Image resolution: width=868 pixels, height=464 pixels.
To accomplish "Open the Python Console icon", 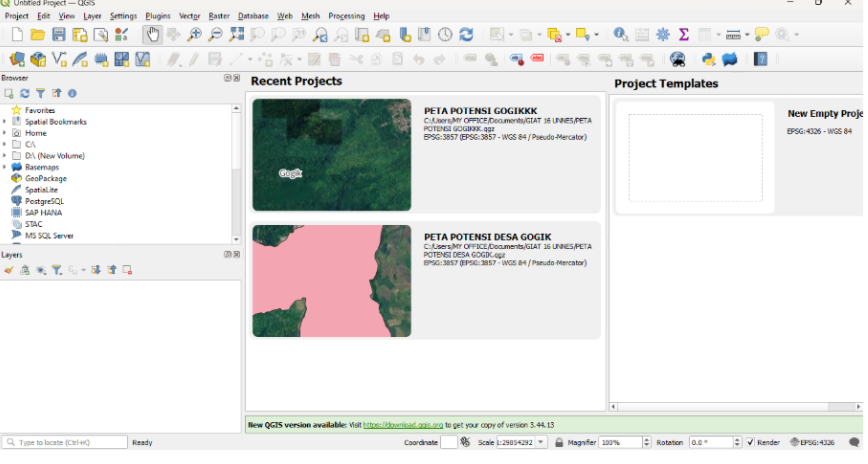I will coord(708,59).
